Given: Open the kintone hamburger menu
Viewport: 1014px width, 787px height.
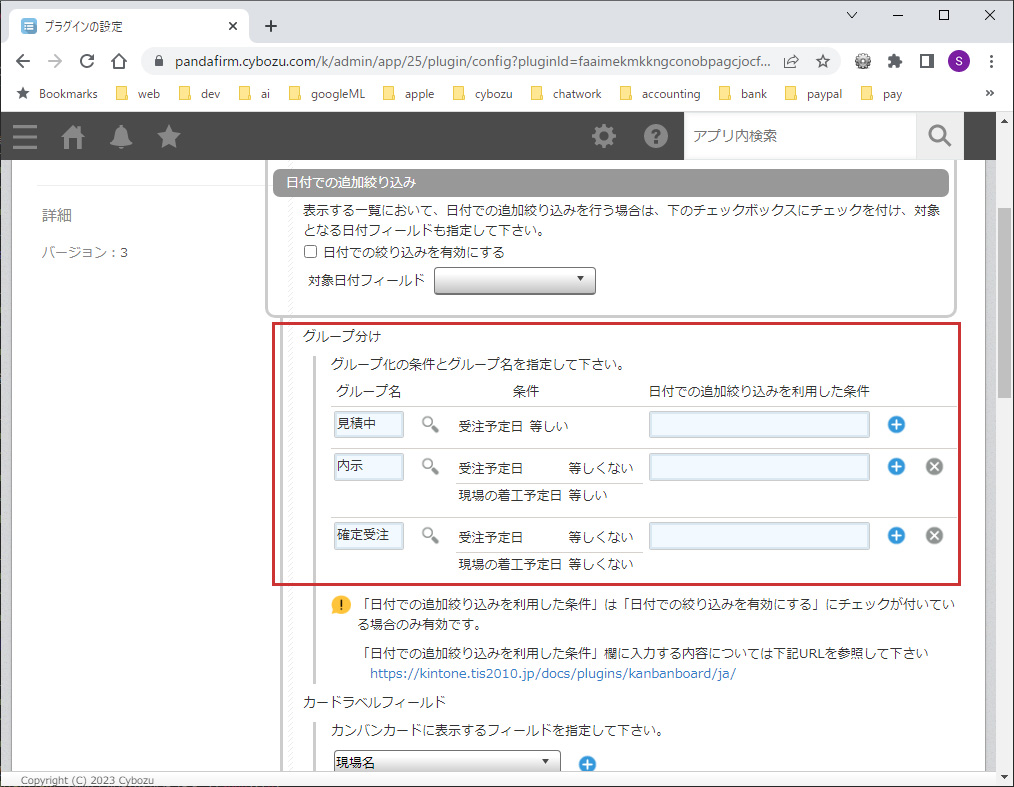Looking at the screenshot, I should tap(24, 137).
